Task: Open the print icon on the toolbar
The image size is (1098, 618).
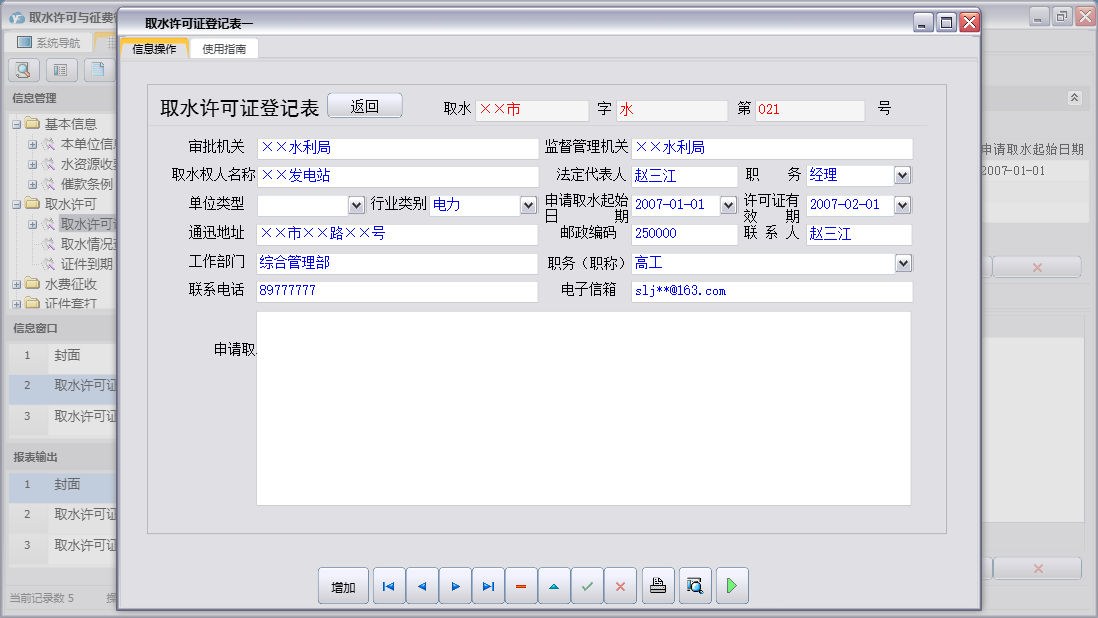Action: click(x=658, y=586)
